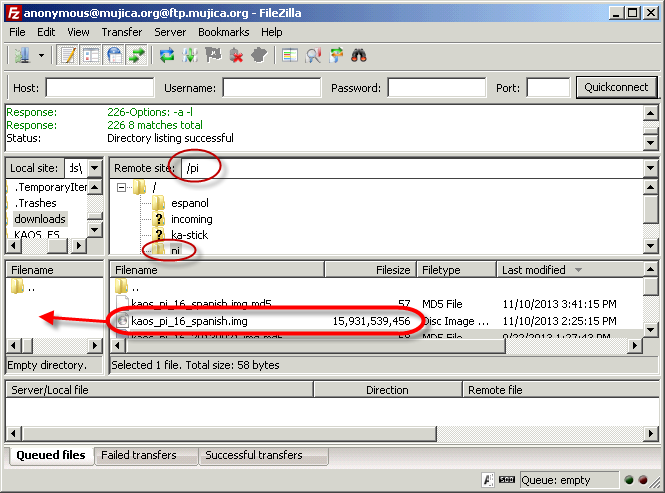Open remote parent directory '..' entry
The height and width of the screenshot is (493, 665).
(127, 288)
